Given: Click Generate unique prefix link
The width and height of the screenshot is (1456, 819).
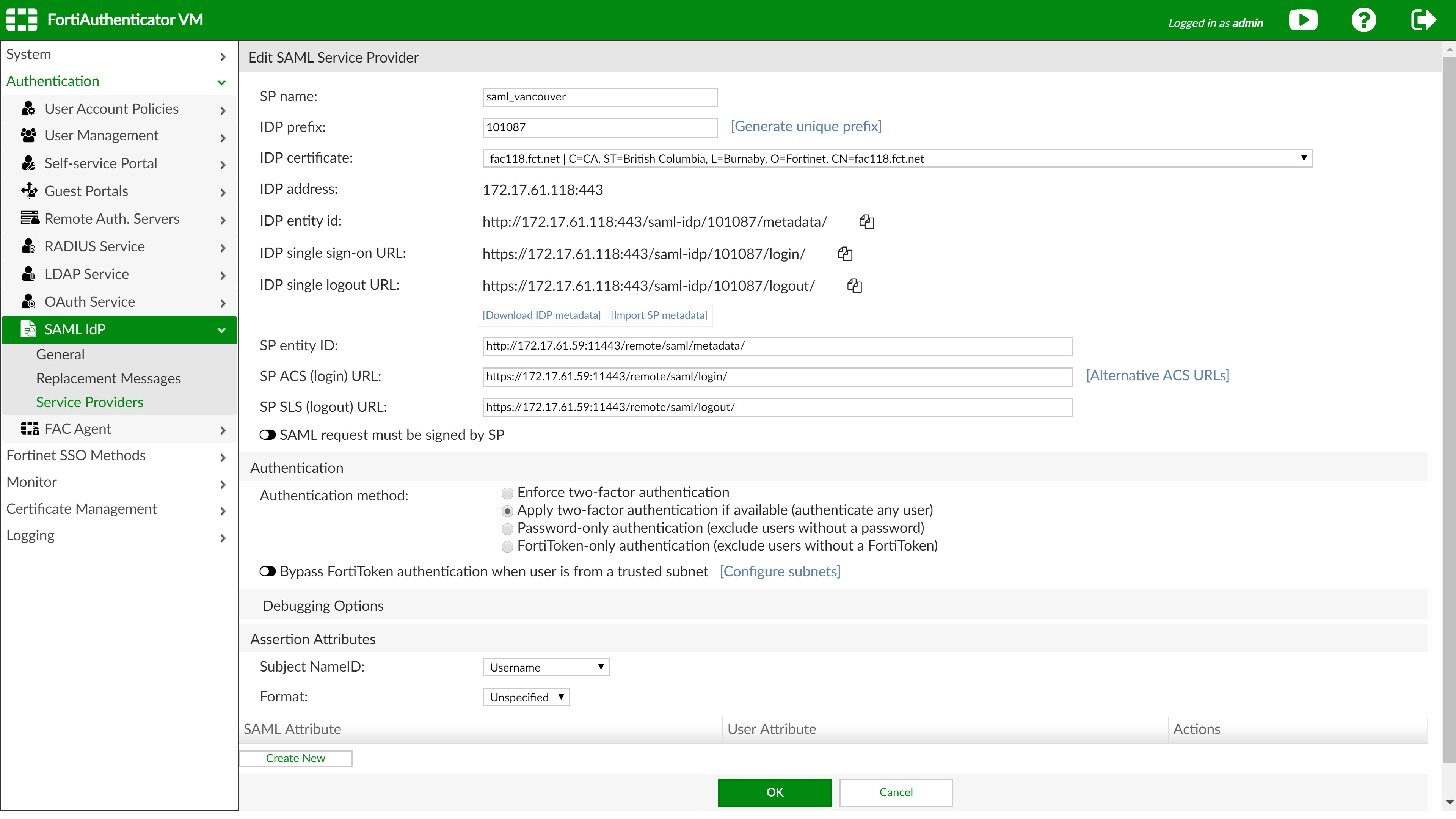Looking at the screenshot, I should tap(805, 126).
